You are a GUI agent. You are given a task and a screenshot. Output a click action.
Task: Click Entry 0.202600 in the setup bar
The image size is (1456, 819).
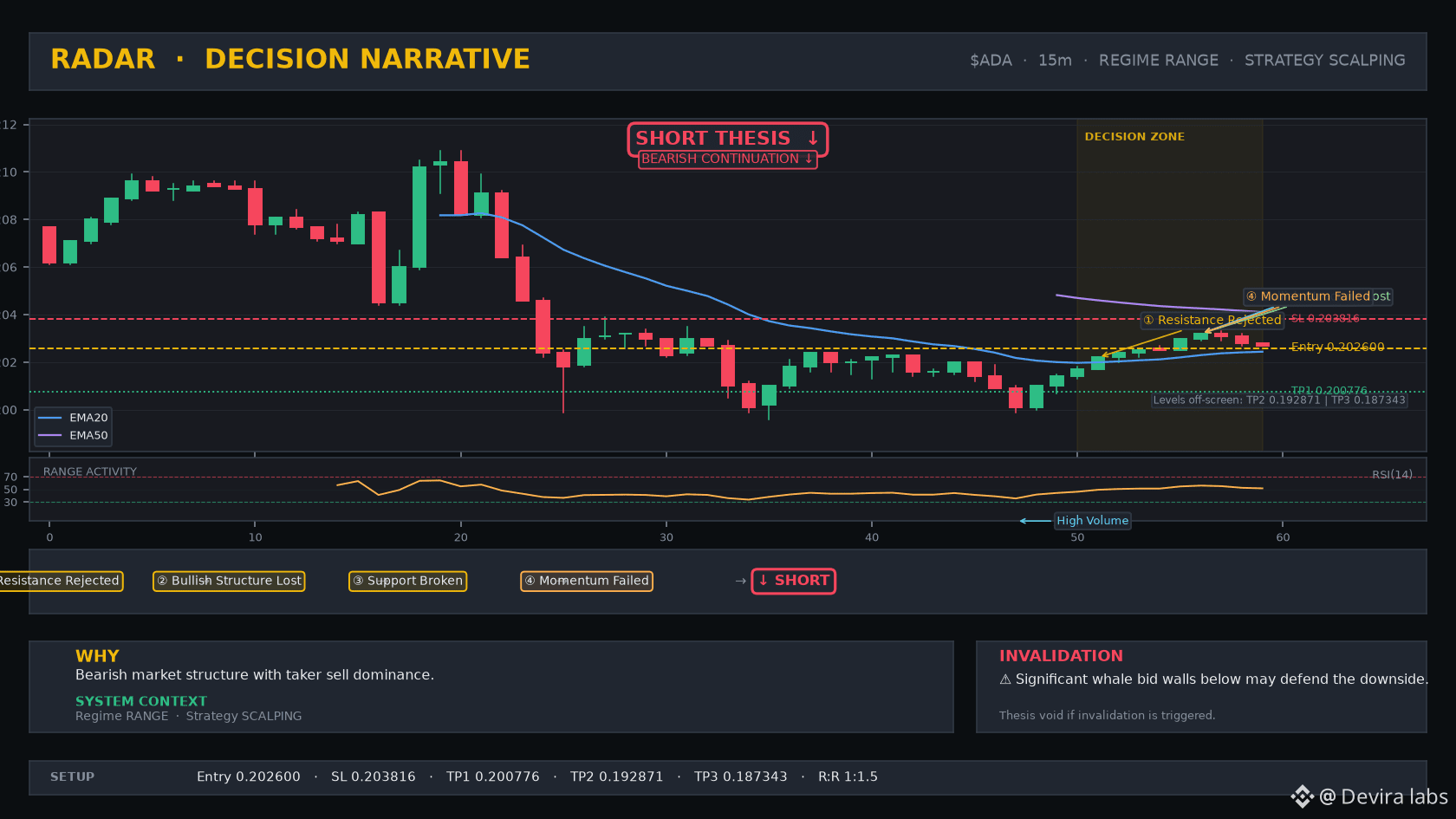click(x=249, y=777)
